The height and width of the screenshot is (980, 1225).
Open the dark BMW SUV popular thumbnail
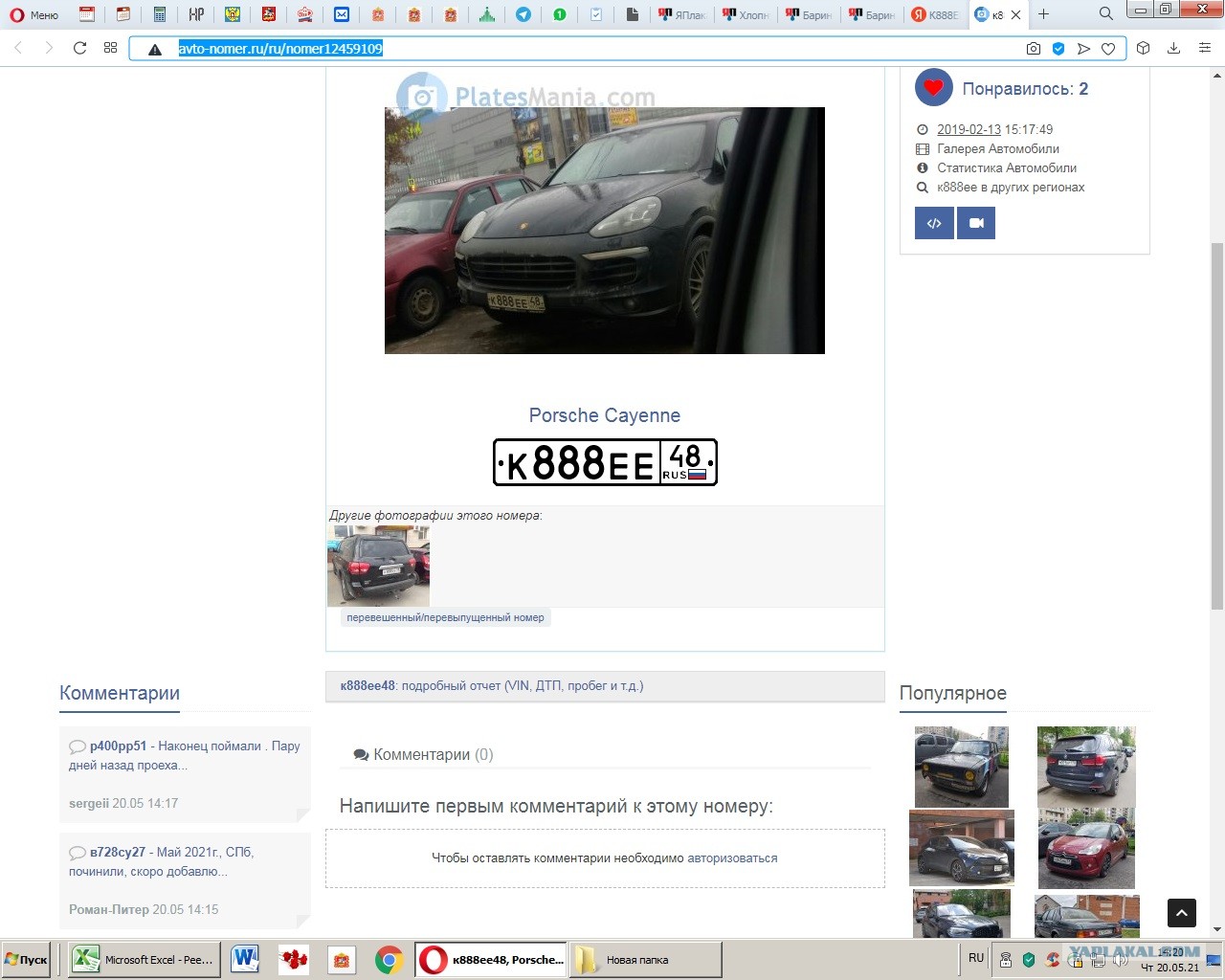point(1086,767)
